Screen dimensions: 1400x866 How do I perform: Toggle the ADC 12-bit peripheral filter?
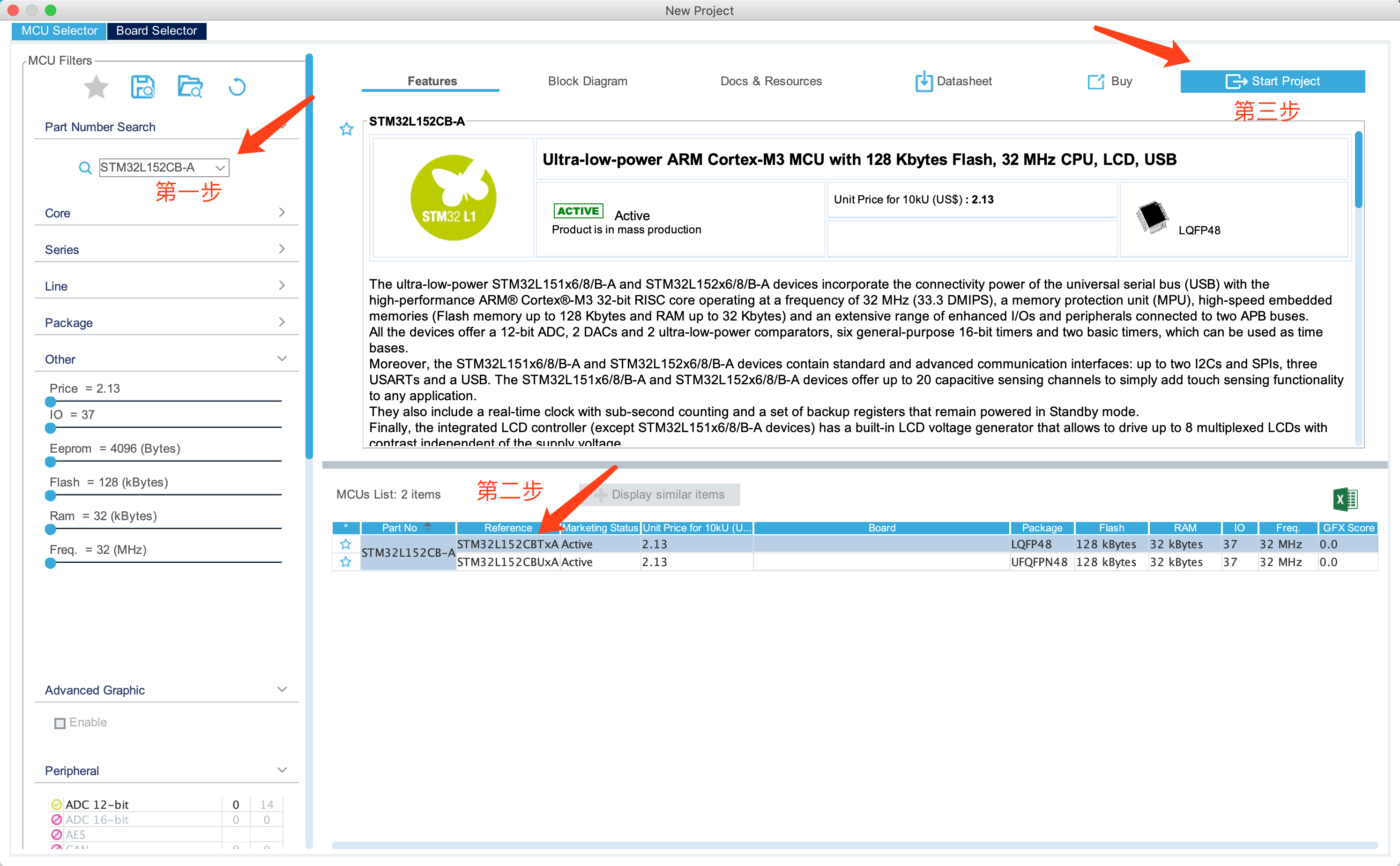[56, 804]
